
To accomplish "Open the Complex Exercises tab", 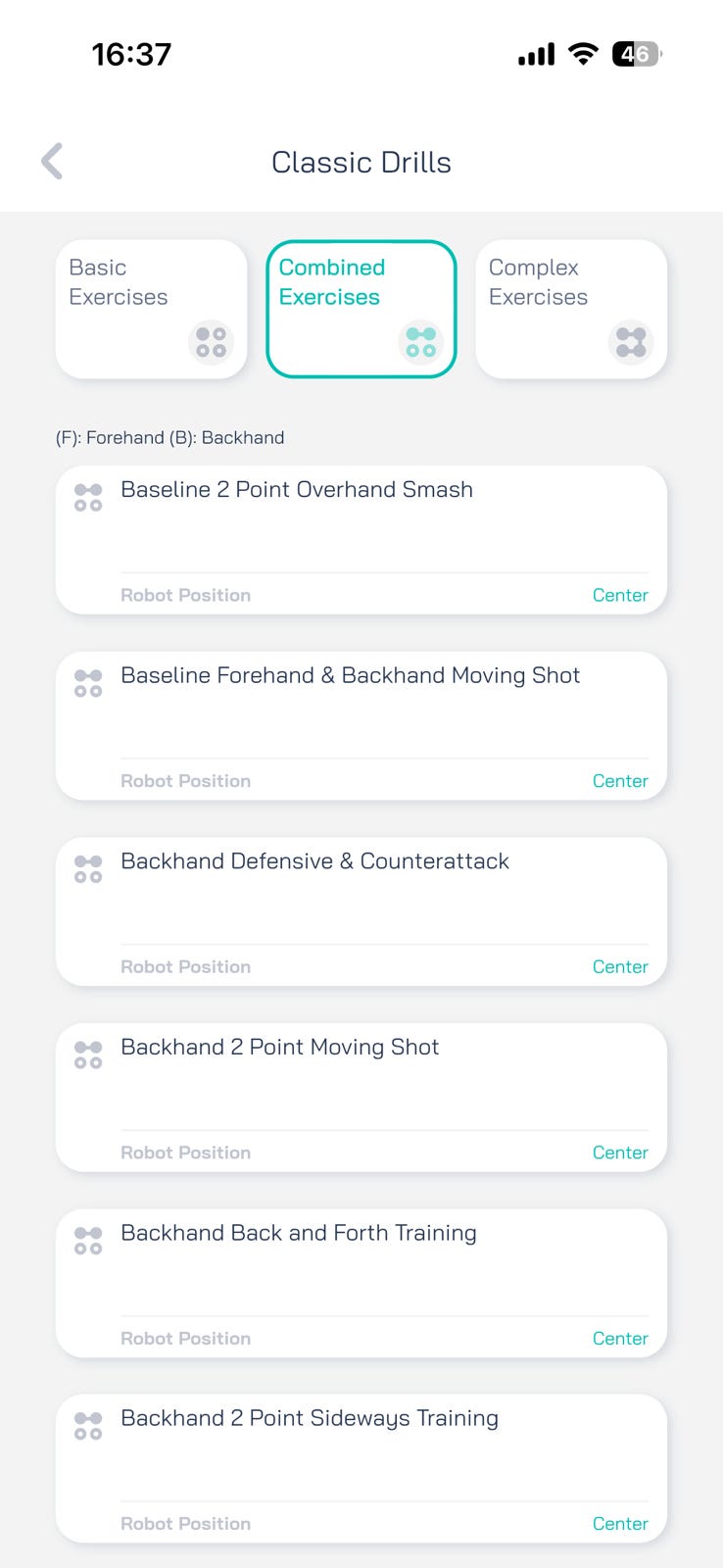I will click(x=571, y=309).
